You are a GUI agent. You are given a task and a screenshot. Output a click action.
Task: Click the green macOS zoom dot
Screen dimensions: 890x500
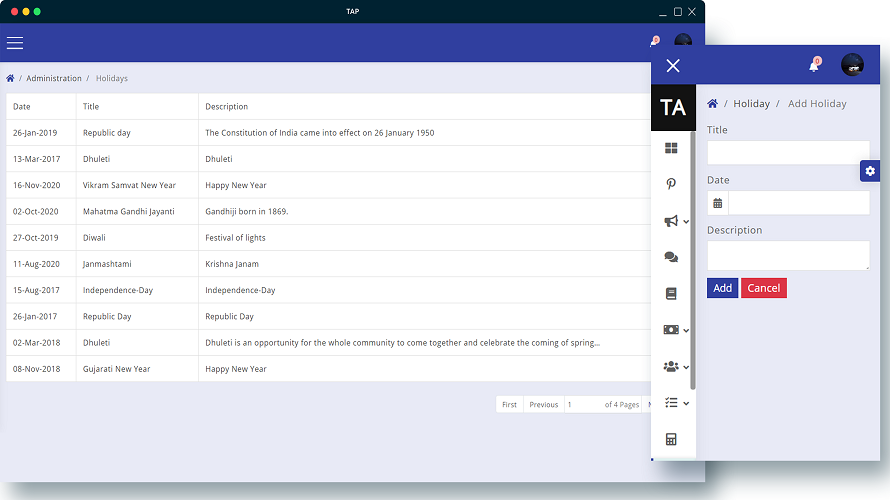(x=37, y=11)
